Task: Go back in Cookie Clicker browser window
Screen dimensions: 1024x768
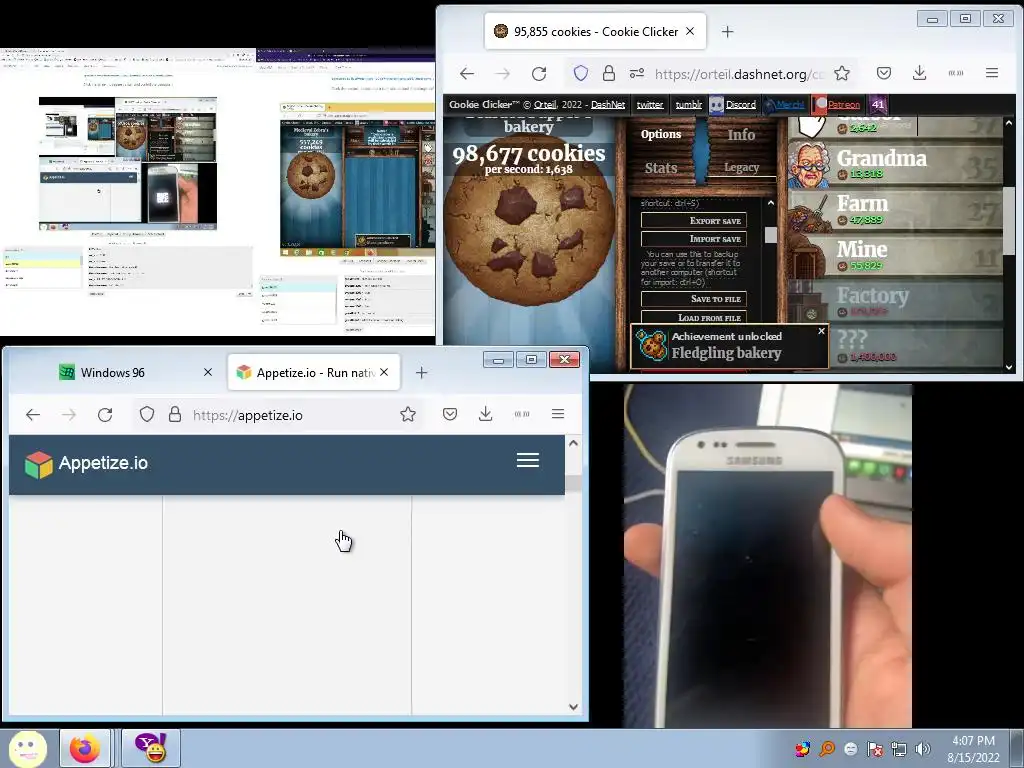Action: point(466,74)
